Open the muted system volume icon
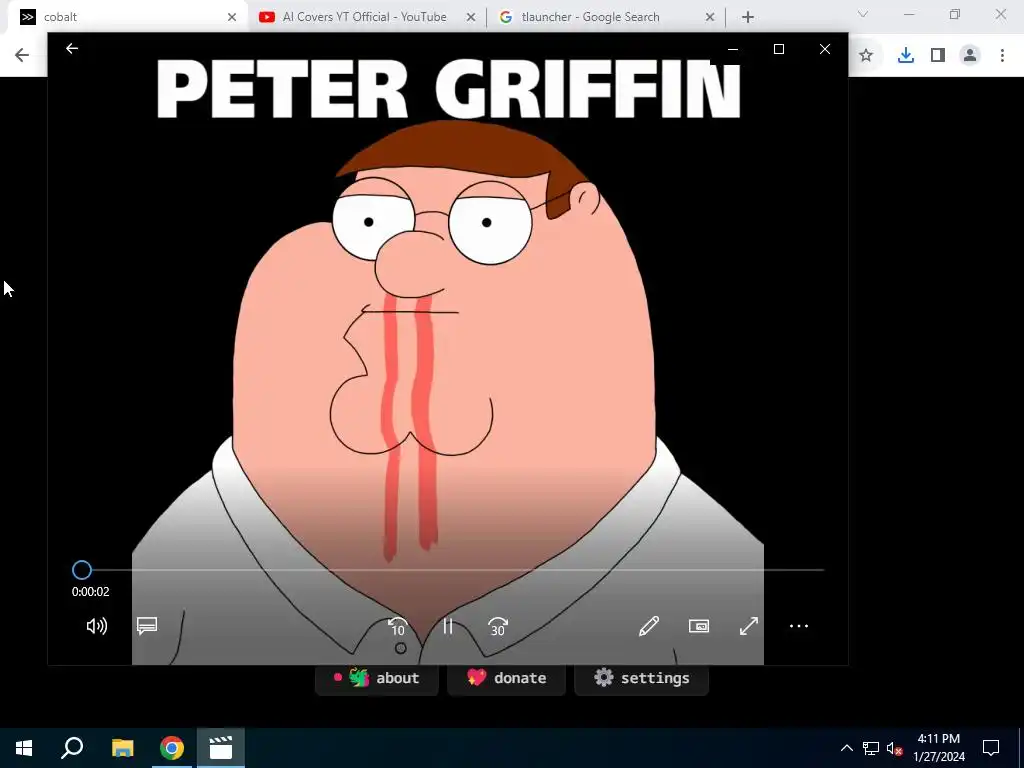 coord(894,748)
